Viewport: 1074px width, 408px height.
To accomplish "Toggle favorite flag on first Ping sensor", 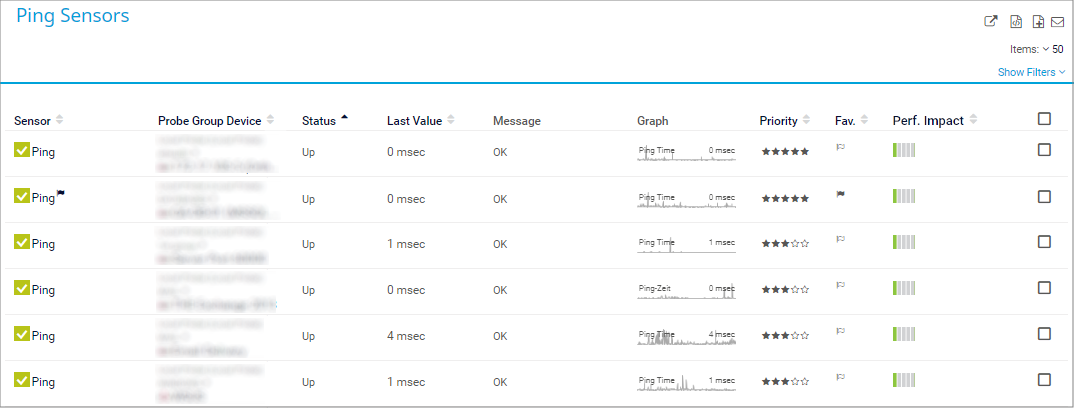I will click(x=841, y=148).
